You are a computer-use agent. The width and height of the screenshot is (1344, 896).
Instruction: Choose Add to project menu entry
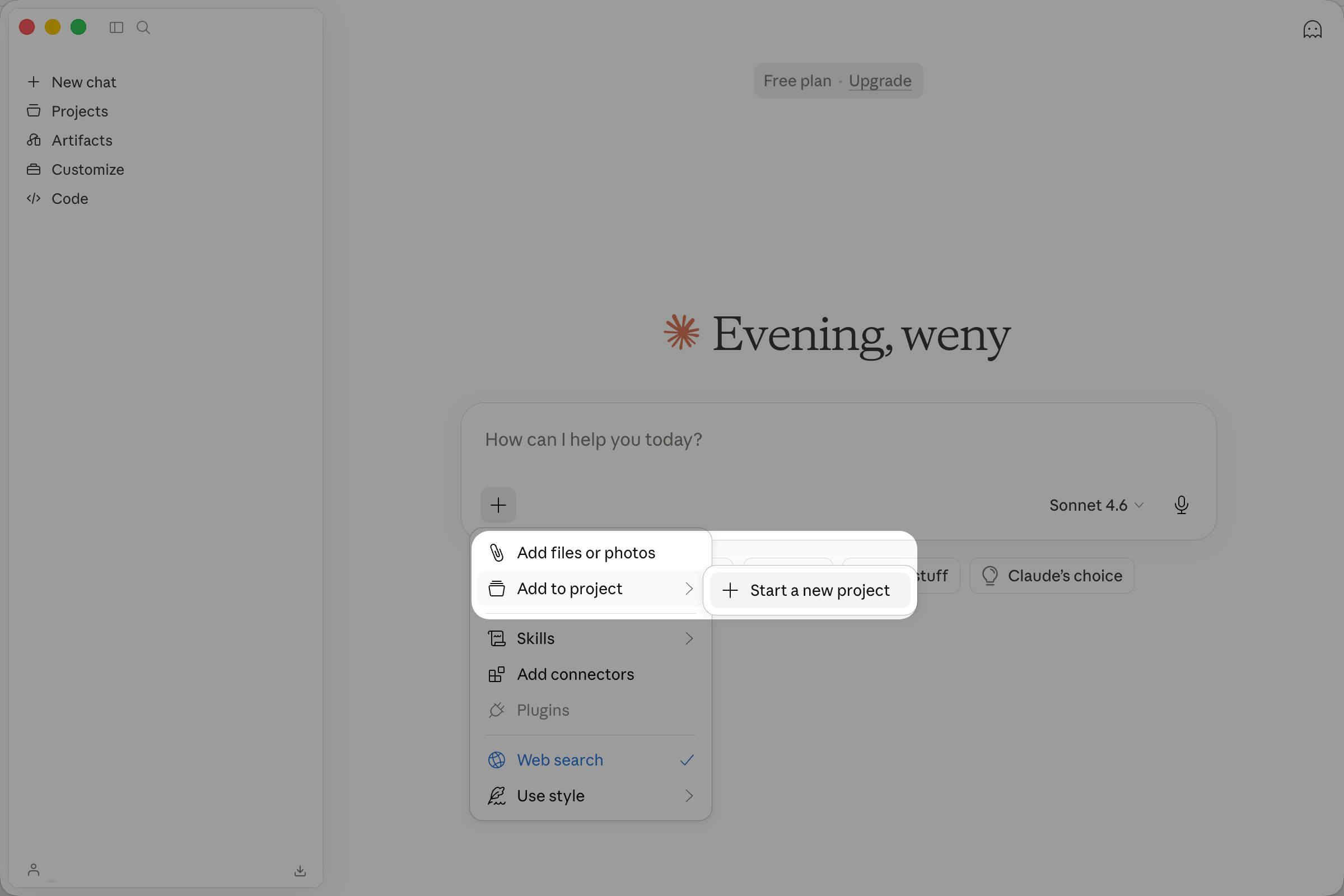[590, 589]
